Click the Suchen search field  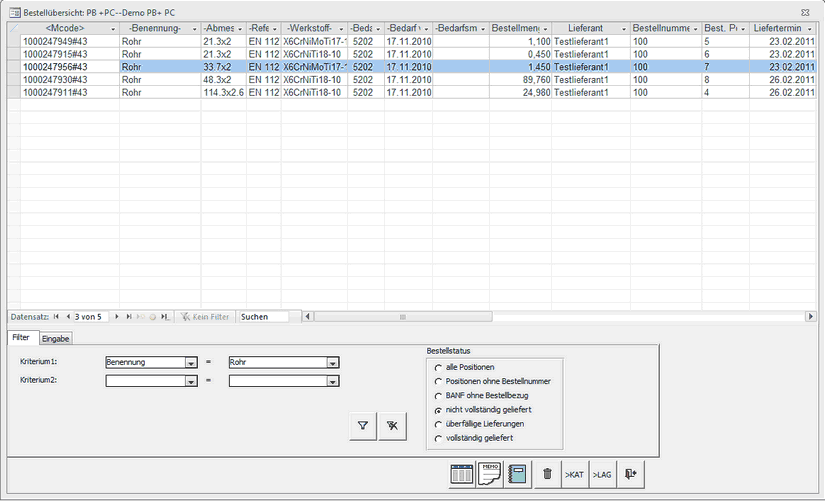click(x=262, y=317)
